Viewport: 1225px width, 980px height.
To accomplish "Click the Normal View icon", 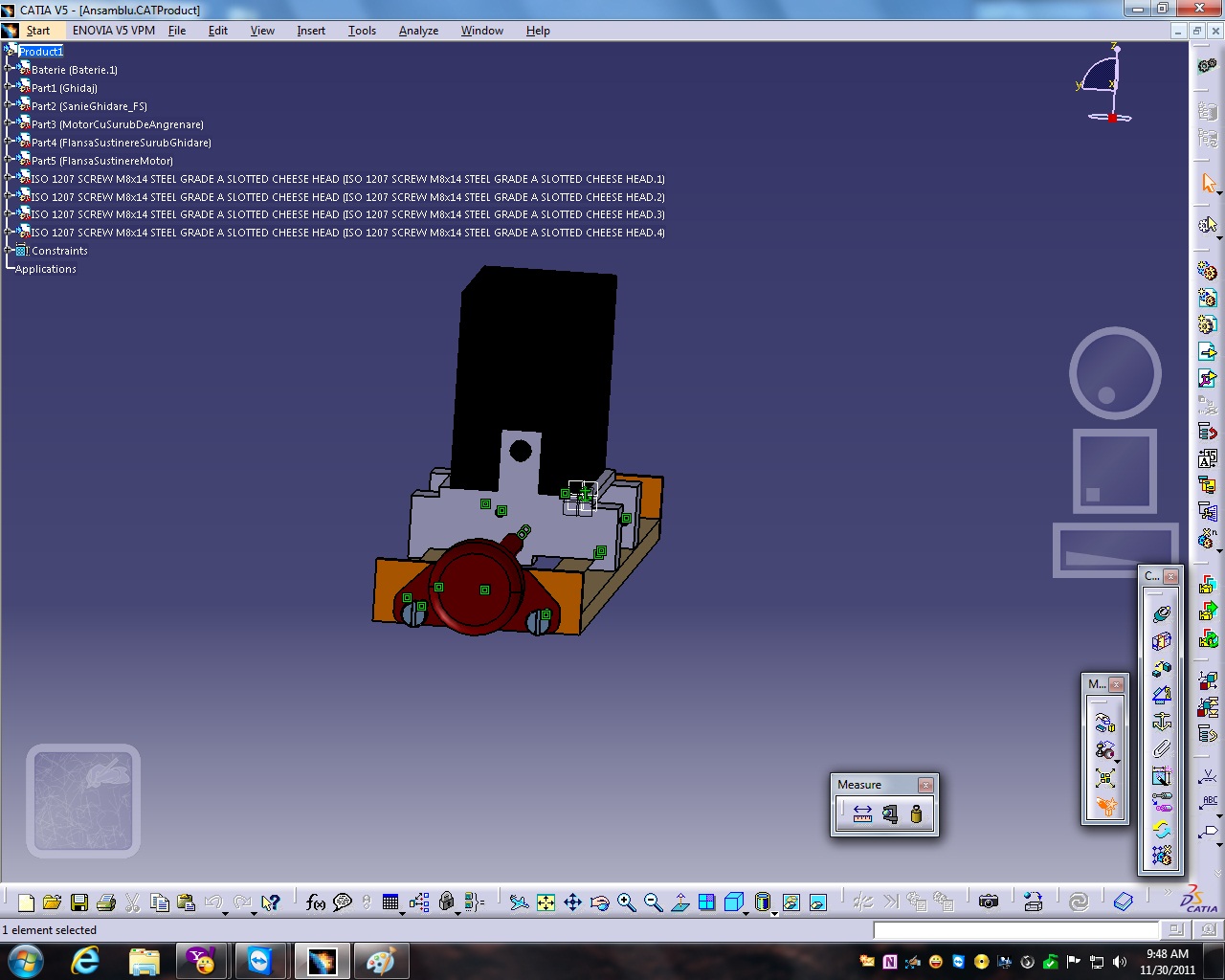I will [679, 902].
